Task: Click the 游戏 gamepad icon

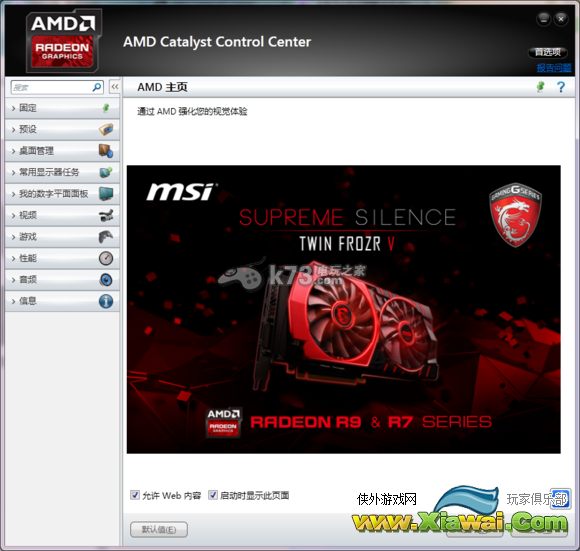Action: pos(106,237)
